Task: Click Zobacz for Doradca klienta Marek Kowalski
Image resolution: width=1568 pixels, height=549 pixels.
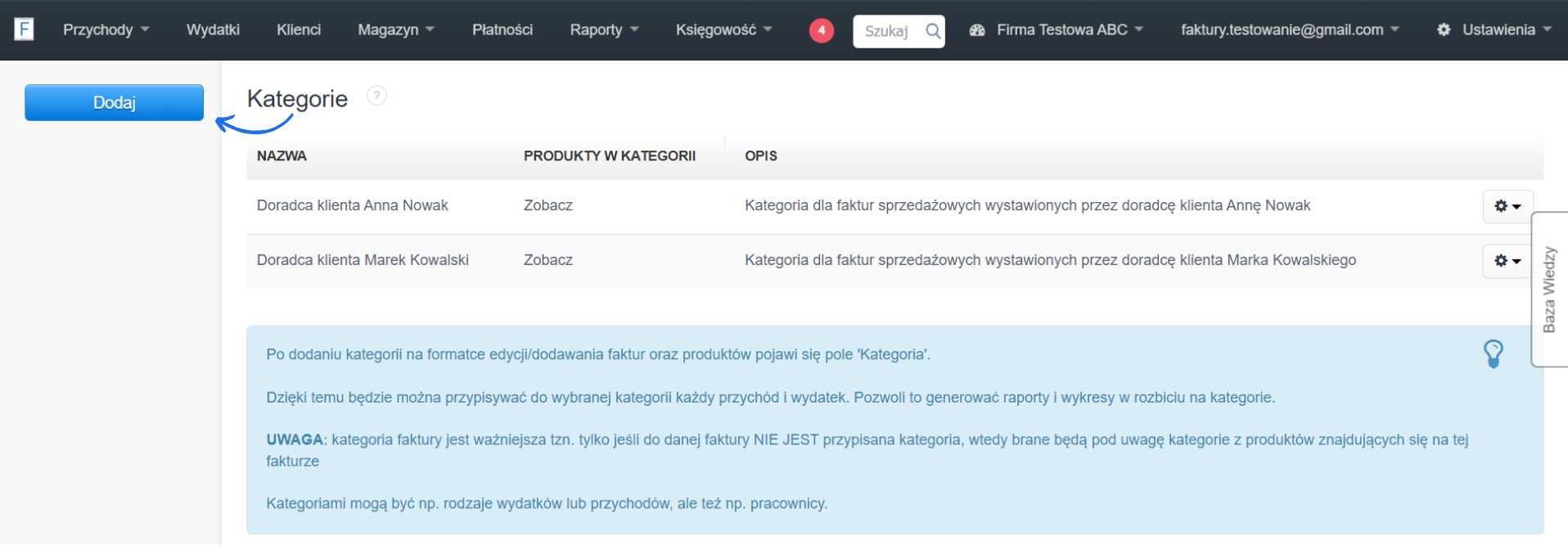Action: click(x=548, y=260)
